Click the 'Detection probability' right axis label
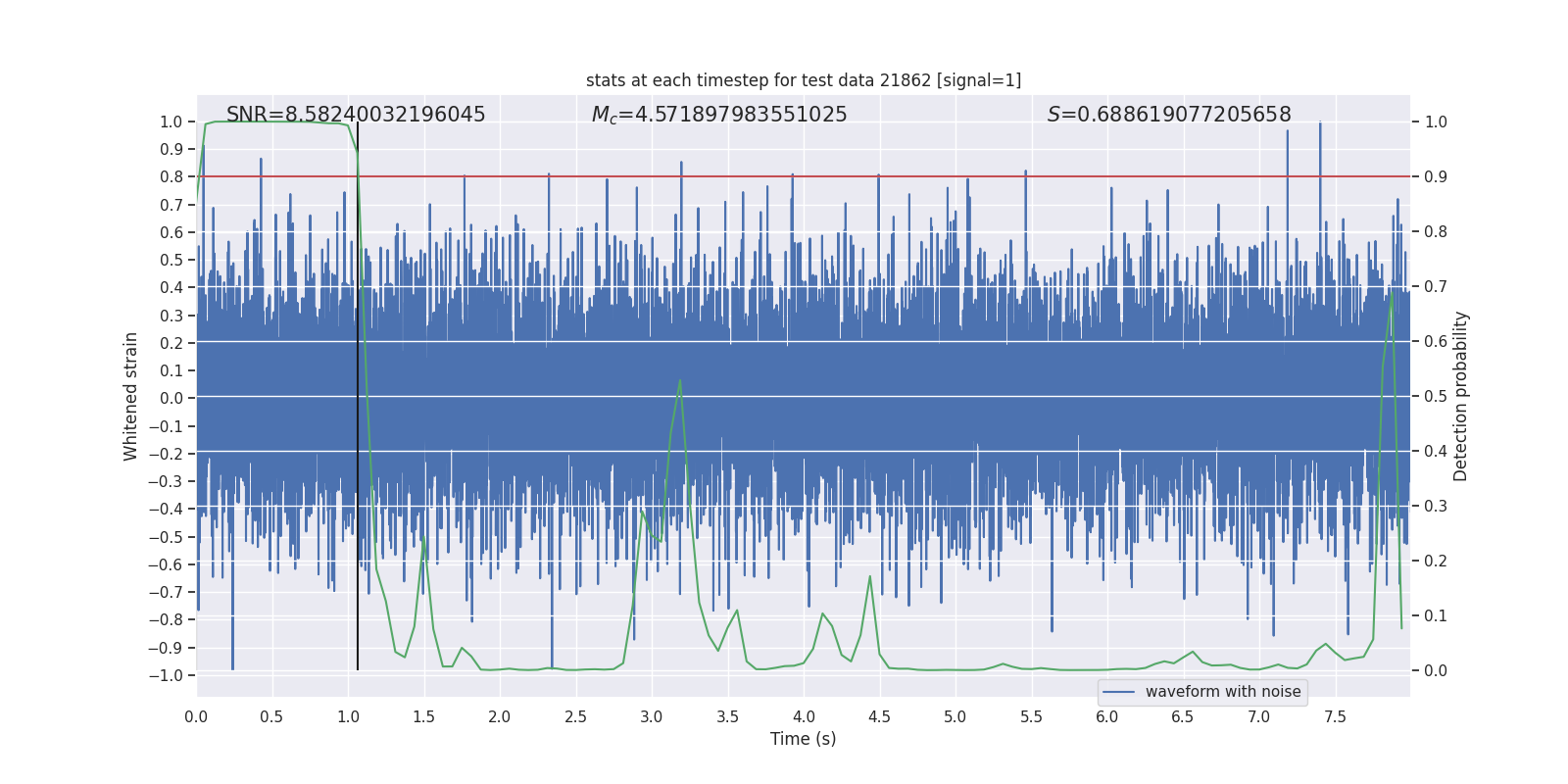The image size is (1568, 784). [1461, 396]
